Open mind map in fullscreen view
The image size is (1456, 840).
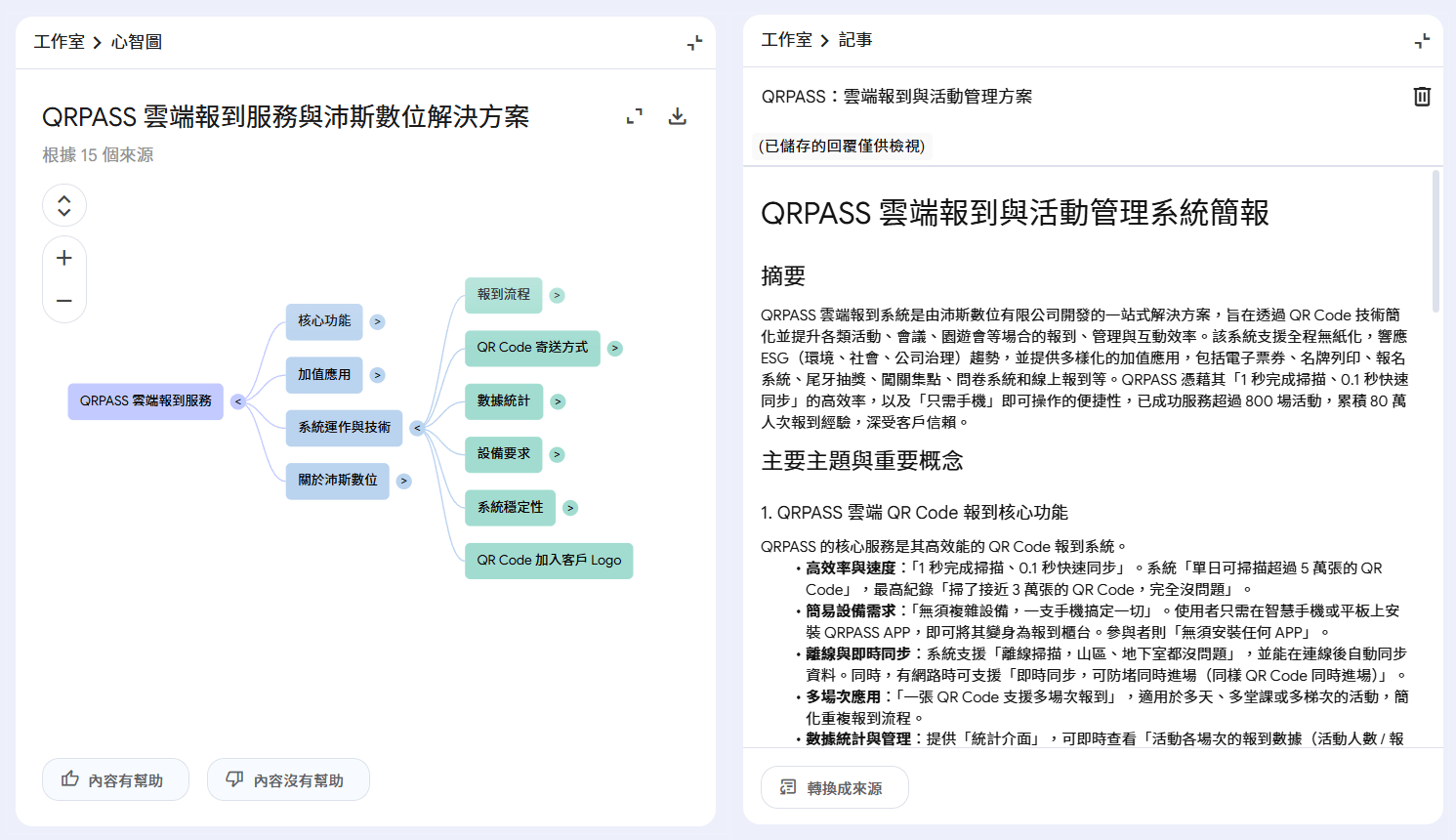tap(635, 116)
